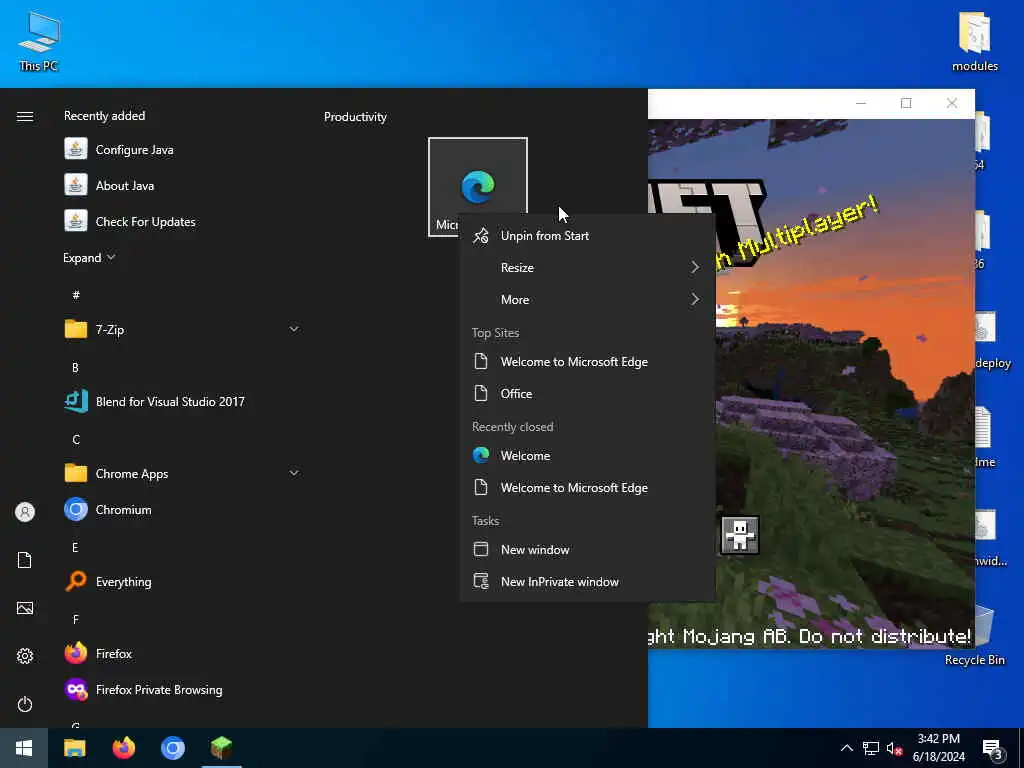Expand the Recently added list
The image size is (1024, 768).
(x=89, y=258)
